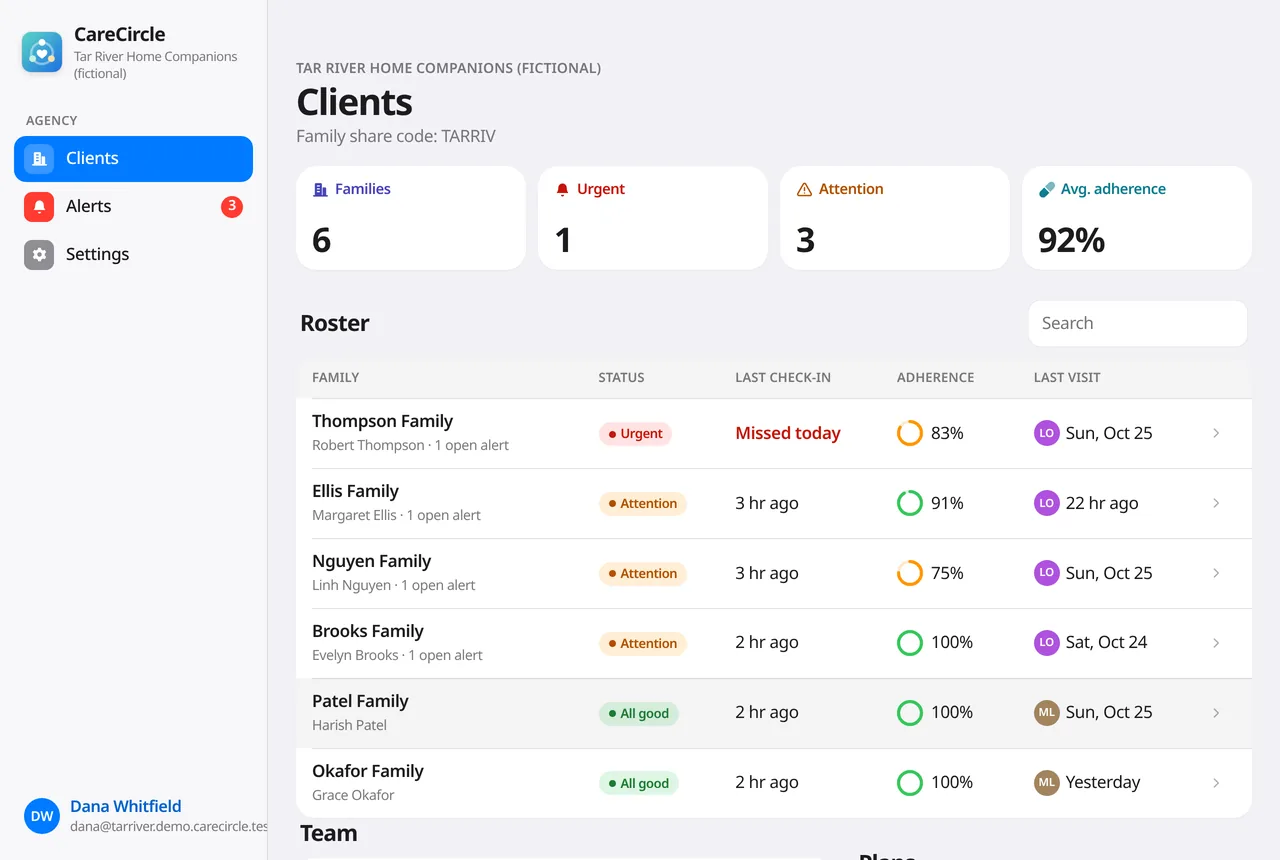This screenshot has width=1280, height=860.
Task: Click the Alerts bell icon in sidebar
Action: 39,206
